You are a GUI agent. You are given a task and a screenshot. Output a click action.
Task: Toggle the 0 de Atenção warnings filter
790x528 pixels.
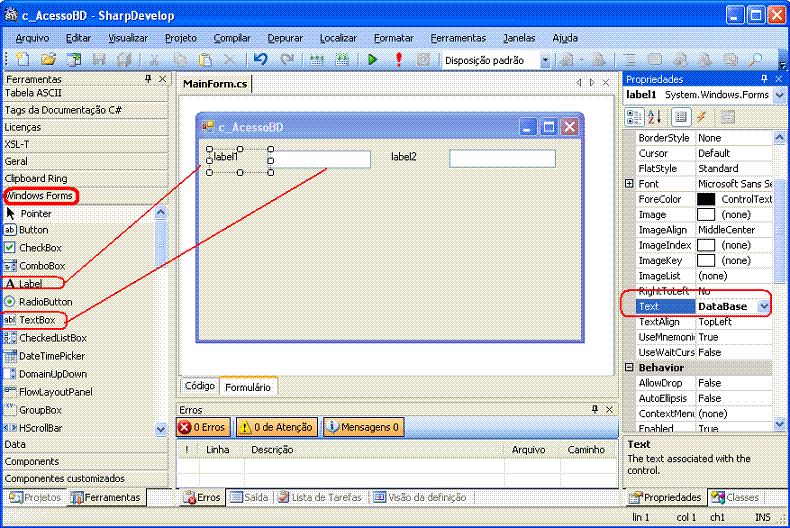point(277,427)
